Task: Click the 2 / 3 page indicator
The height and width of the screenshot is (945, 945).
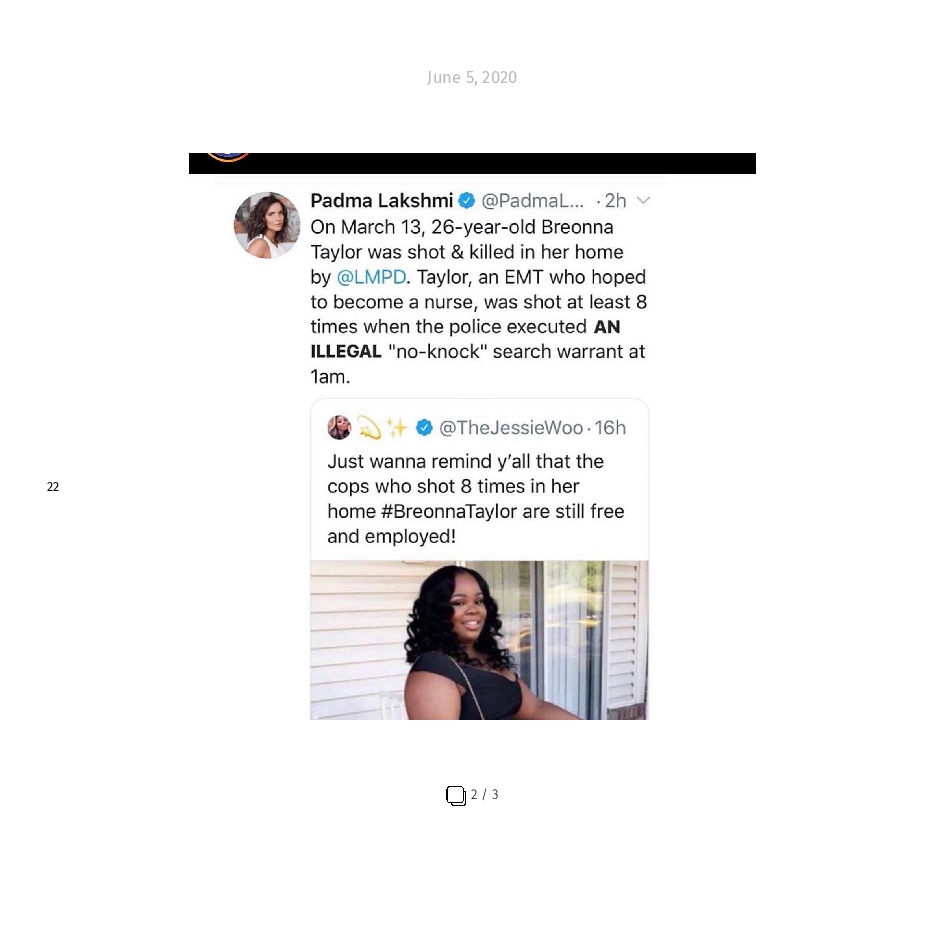Action: click(485, 794)
